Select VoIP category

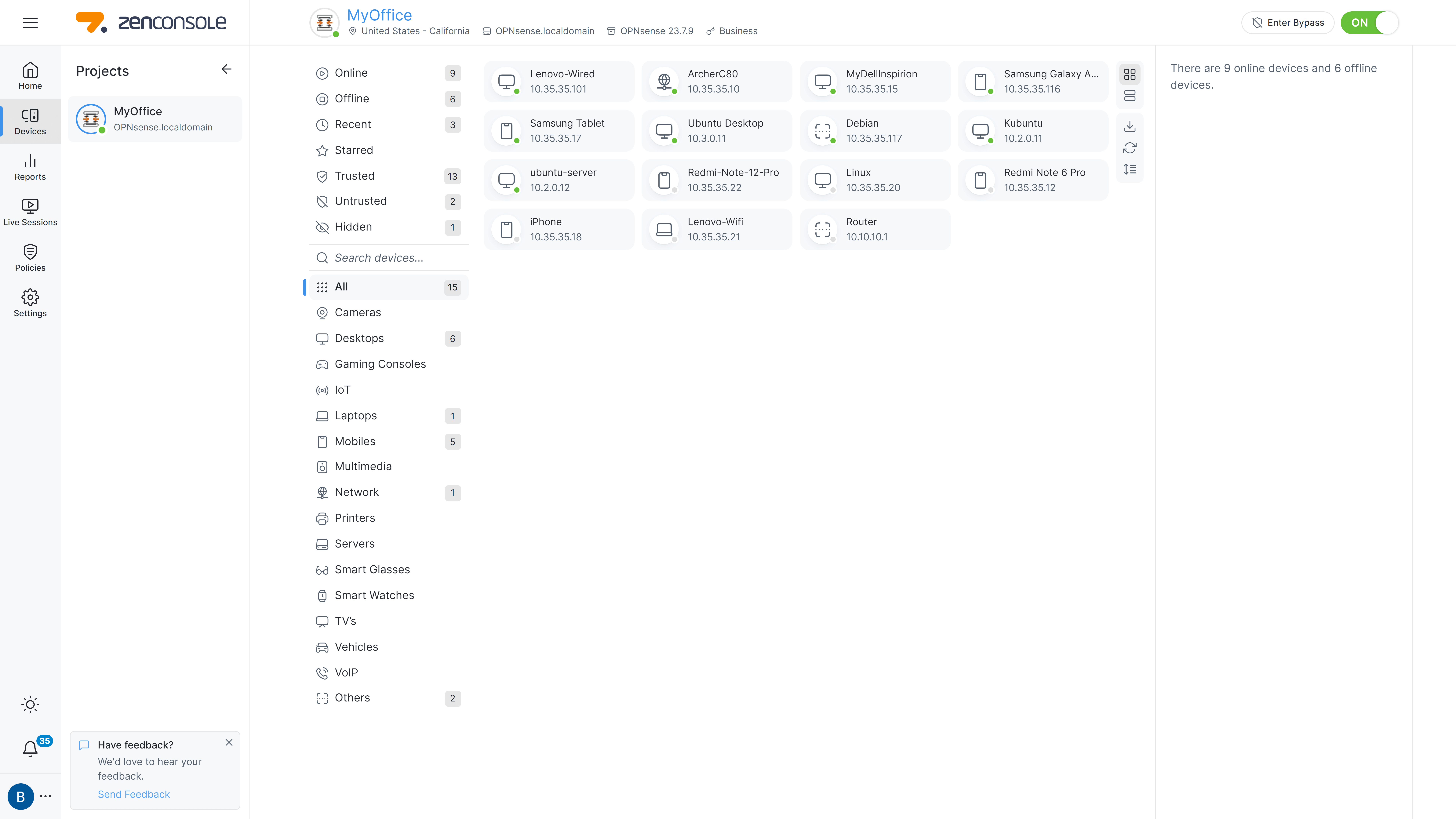(x=389, y=673)
